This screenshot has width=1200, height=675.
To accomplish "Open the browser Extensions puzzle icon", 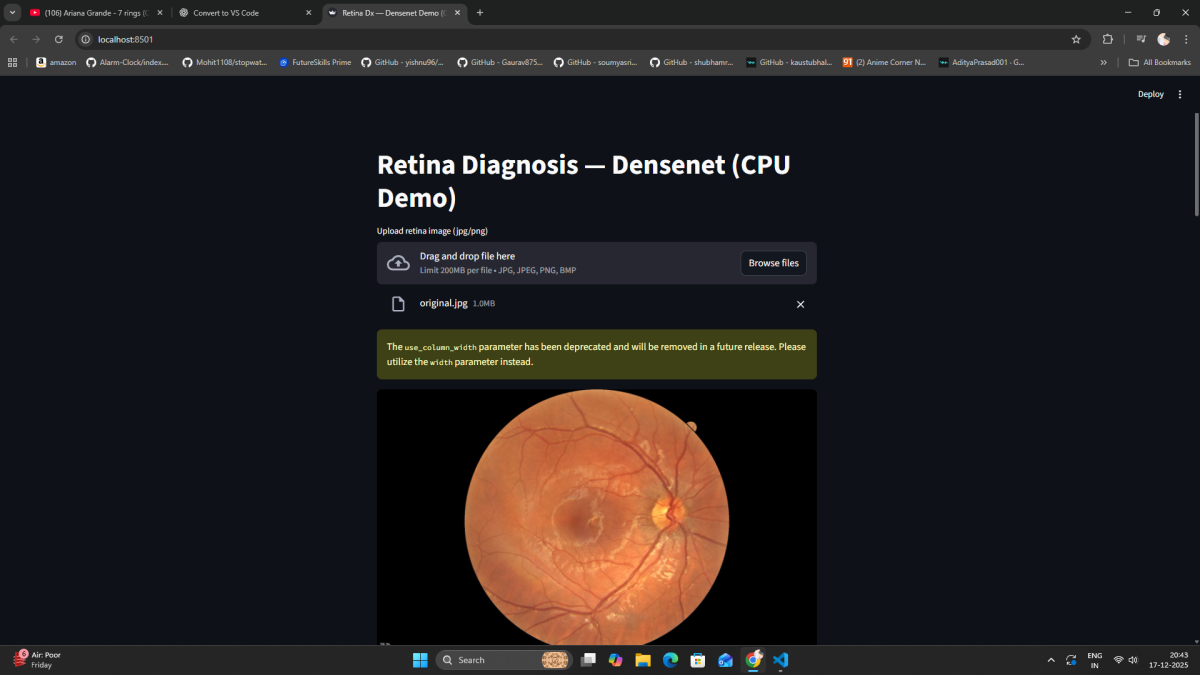I will tap(1108, 39).
